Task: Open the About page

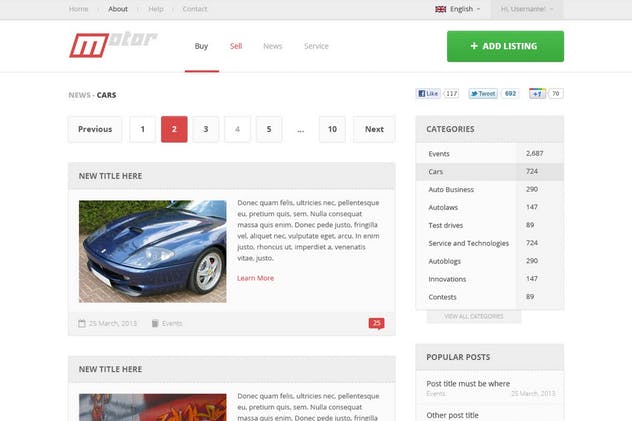Action: 118,9
